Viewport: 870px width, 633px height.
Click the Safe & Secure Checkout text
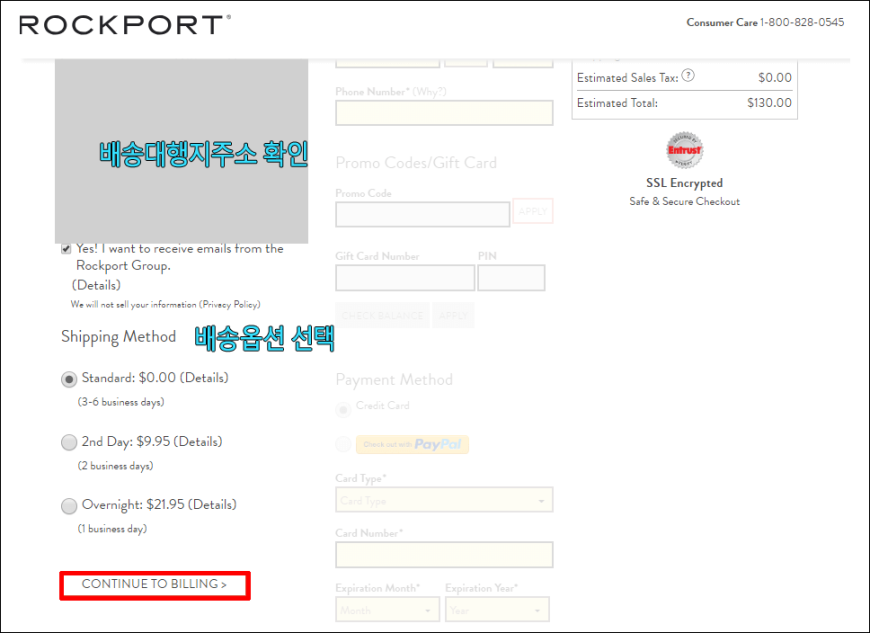[684, 202]
